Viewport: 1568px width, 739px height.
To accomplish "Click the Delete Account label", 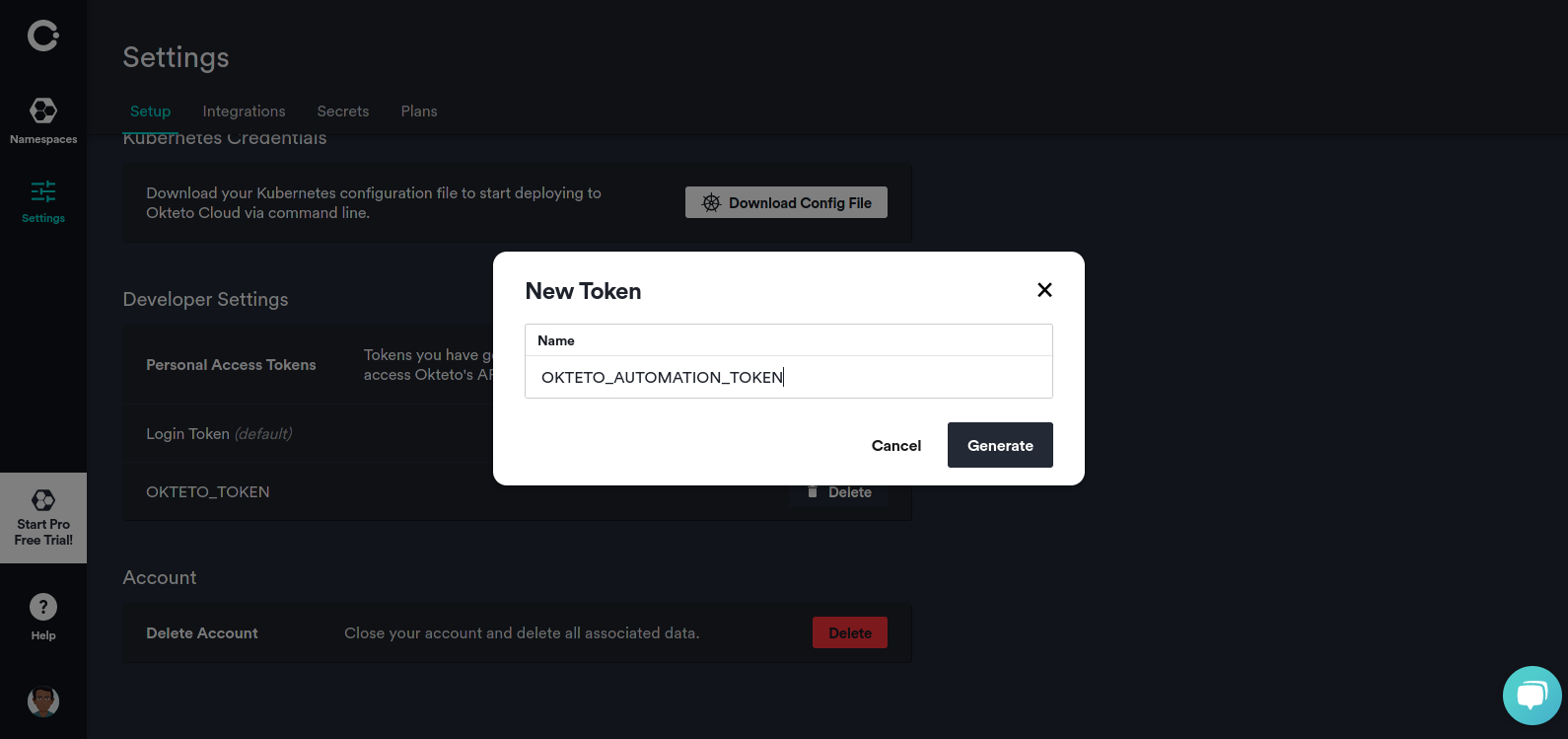I will [202, 633].
